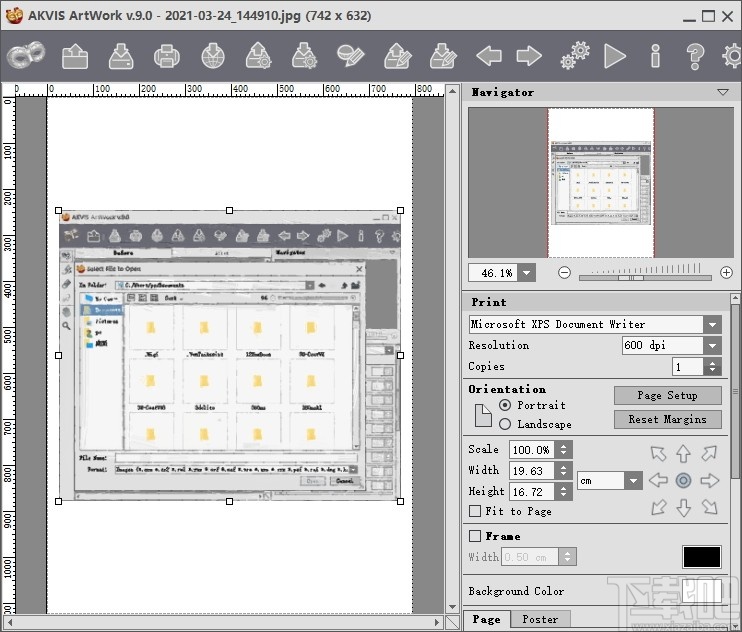Click the save image toolbar icon

tap(121, 56)
